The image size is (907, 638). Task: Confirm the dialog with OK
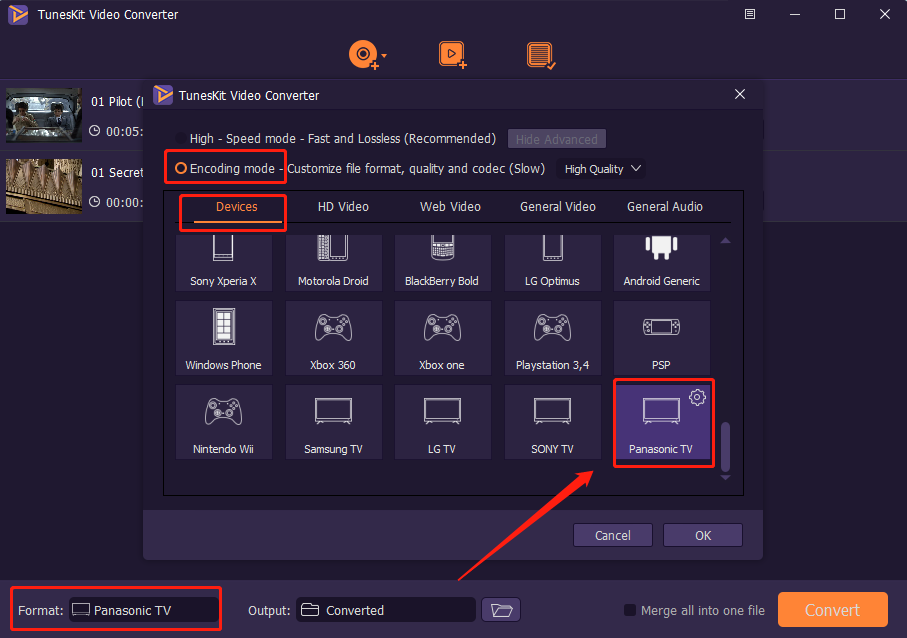(703, 535)
